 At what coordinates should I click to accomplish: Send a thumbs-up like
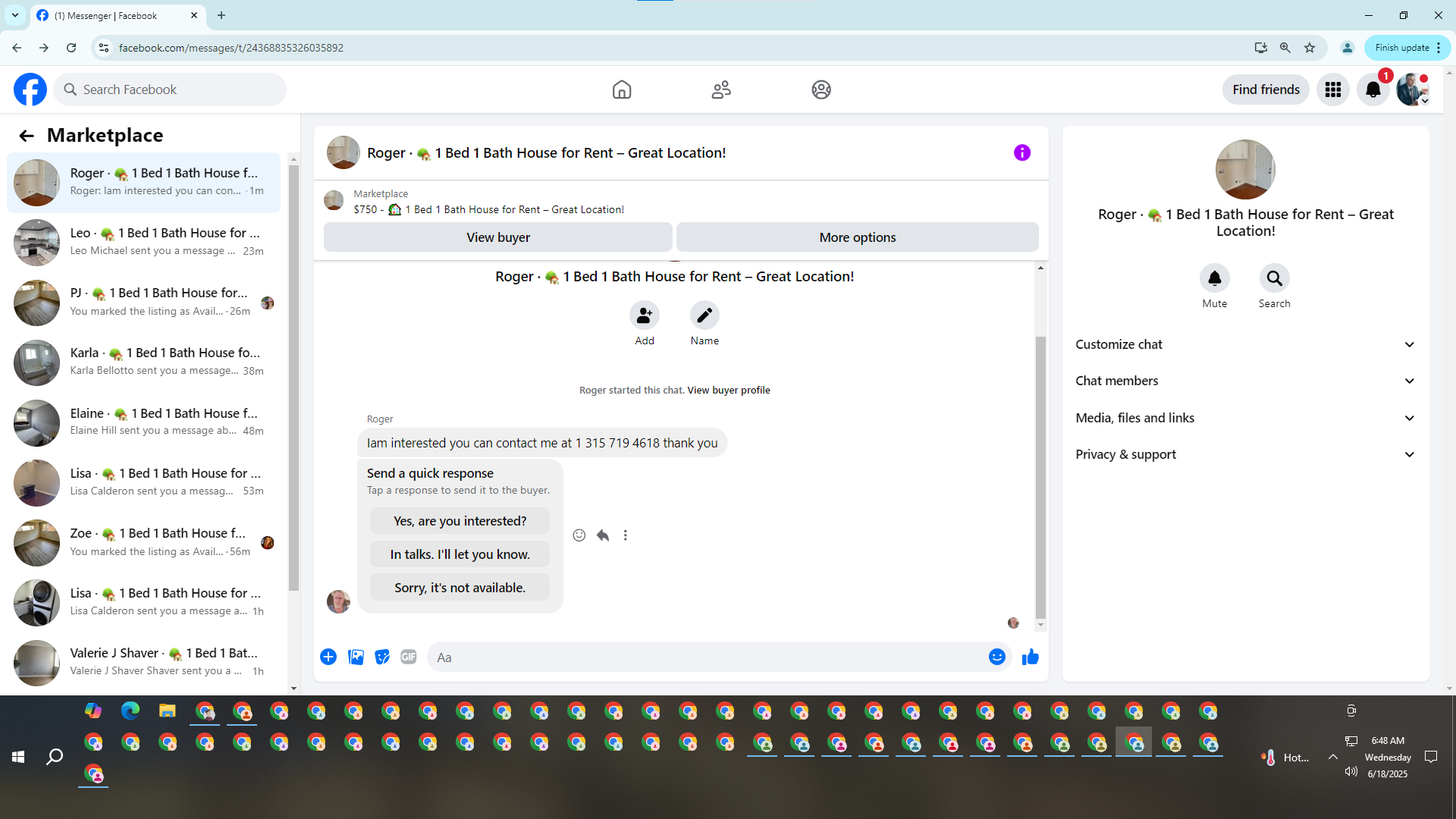coord(1031,657)
